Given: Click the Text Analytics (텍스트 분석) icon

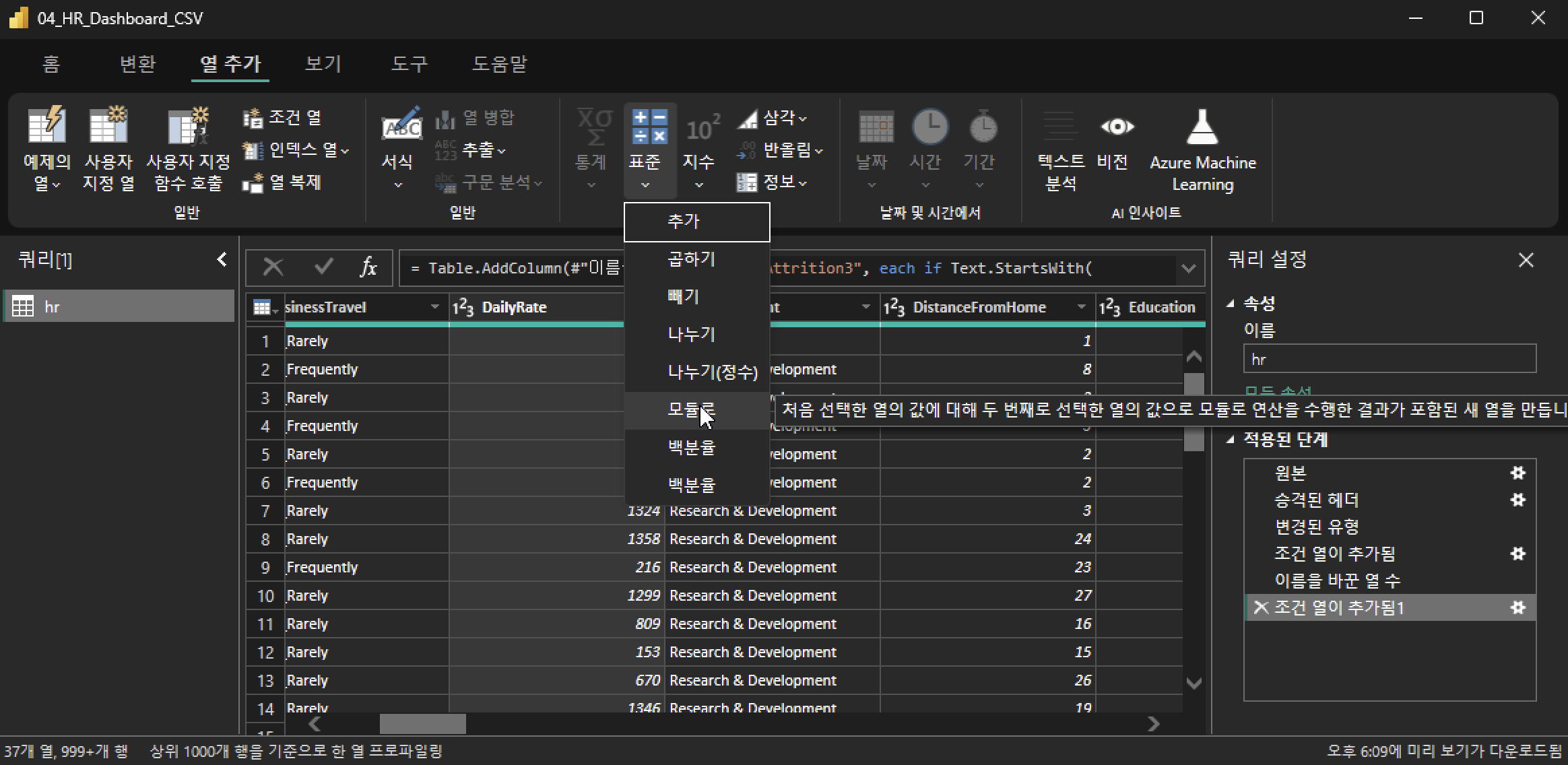Looking at the screenshot, I should (x=1059, y=127).
